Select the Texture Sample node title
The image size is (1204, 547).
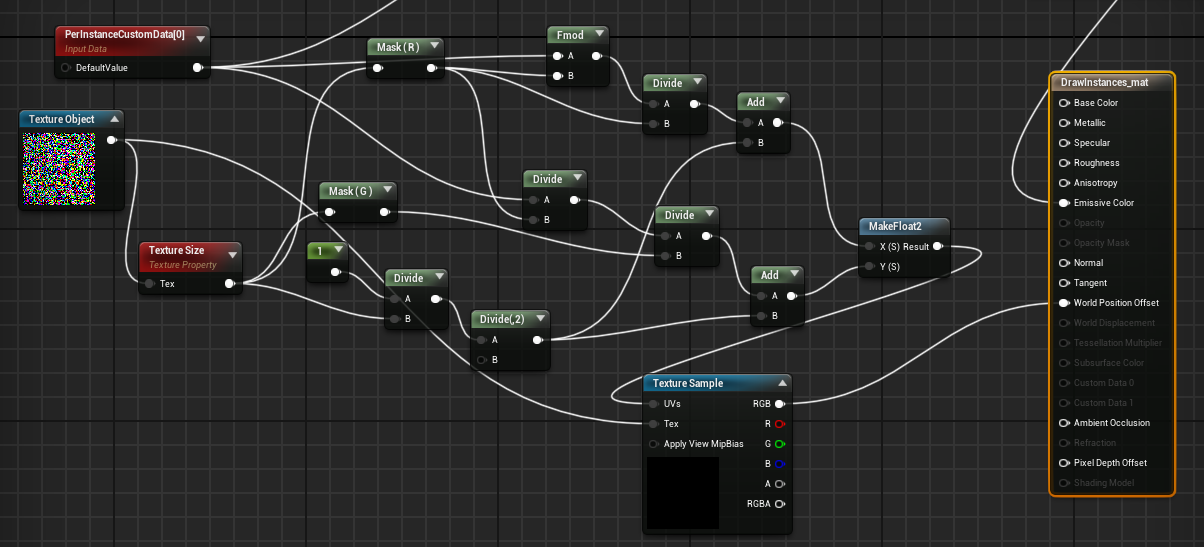pyautogui.click(x=688, y=383)
